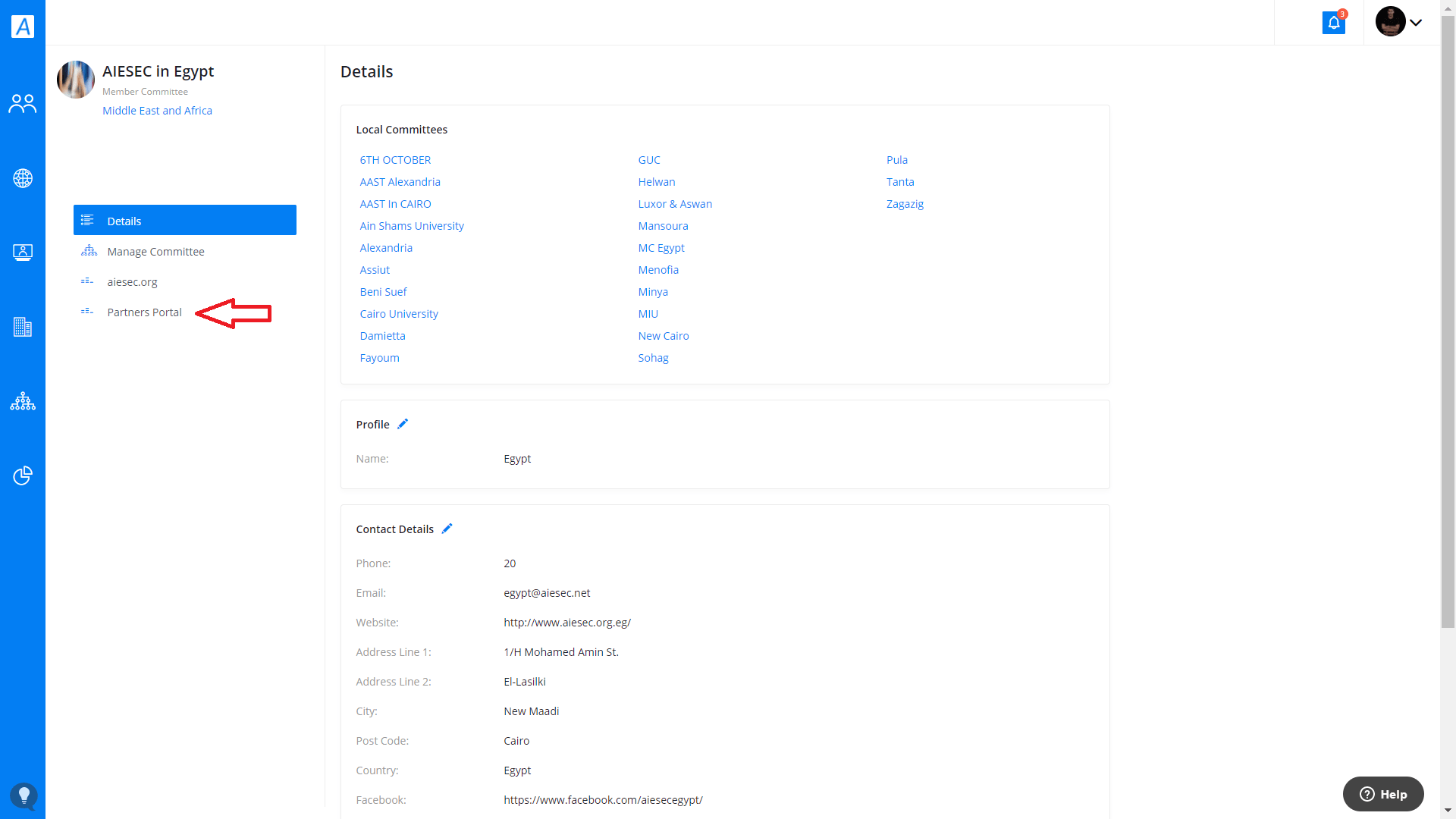Click the AIESEC in Egypt avatar thumbnail

point(76,80)
